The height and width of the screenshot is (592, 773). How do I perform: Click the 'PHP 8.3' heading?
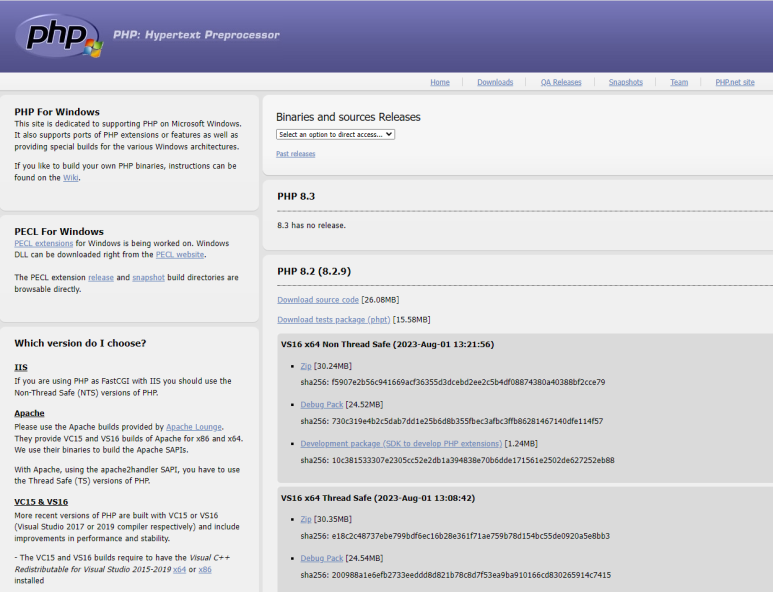tap(296, 196)
